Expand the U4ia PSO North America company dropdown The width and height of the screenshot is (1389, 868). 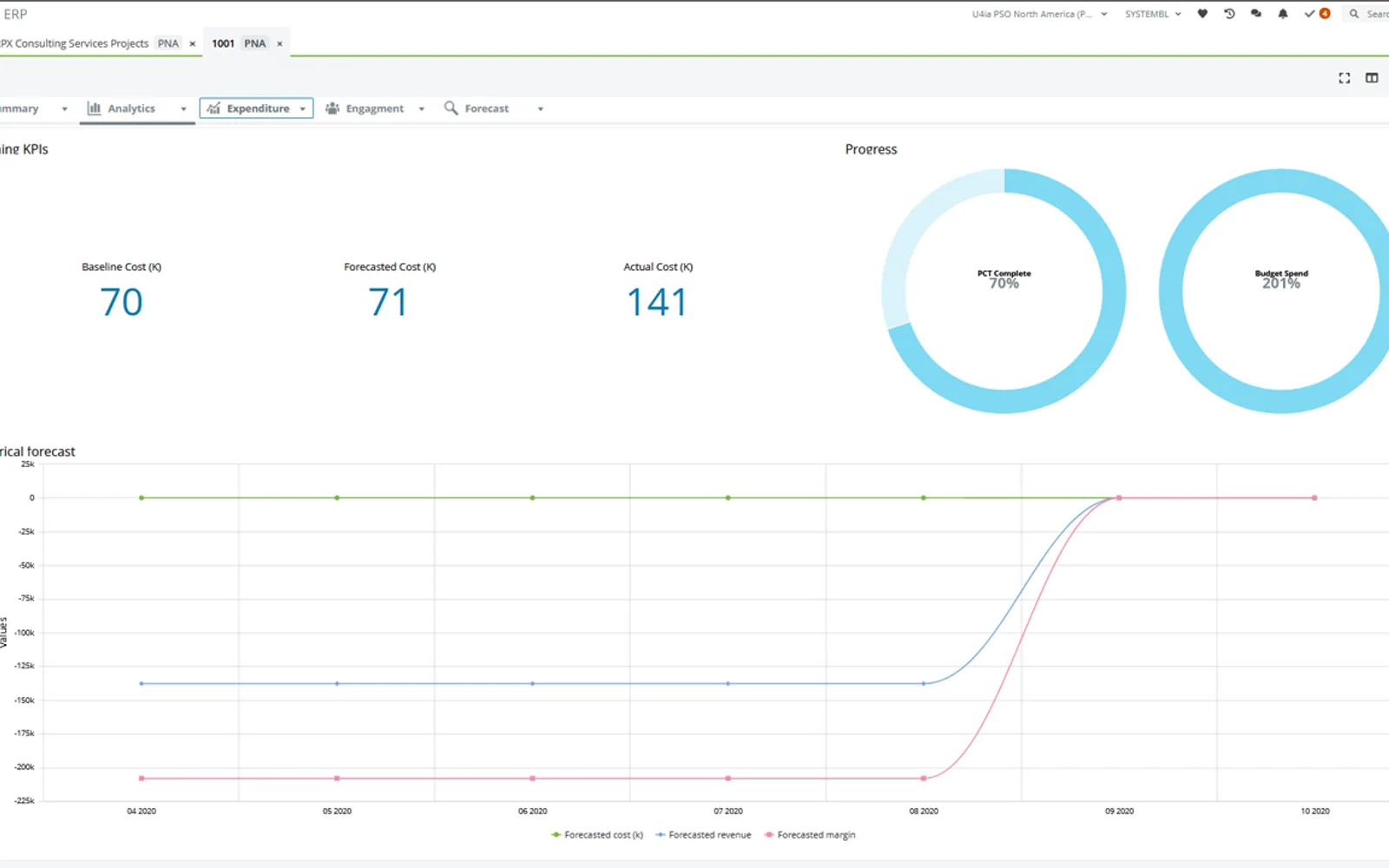[1104, 14]
